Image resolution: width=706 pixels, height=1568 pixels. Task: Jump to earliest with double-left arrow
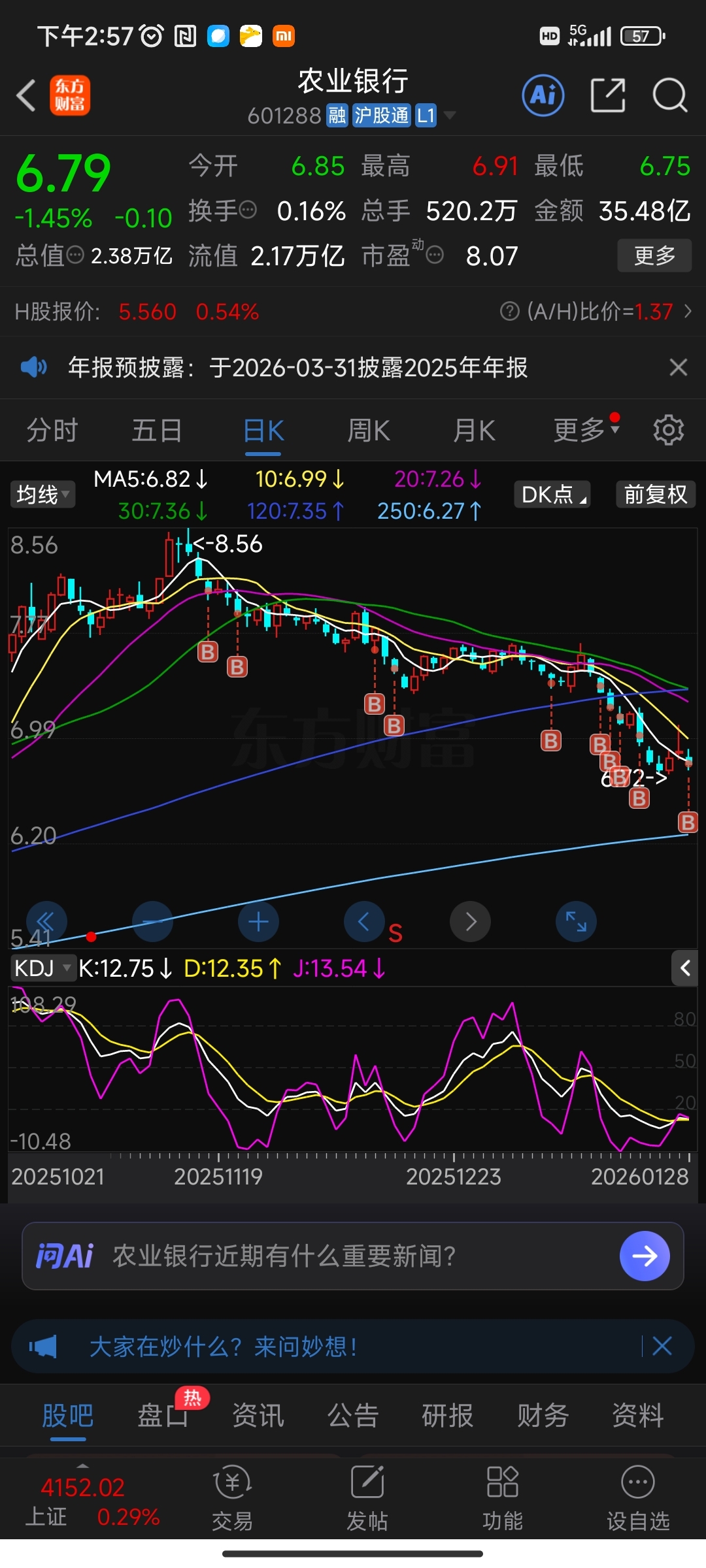(x=46, y=921)
